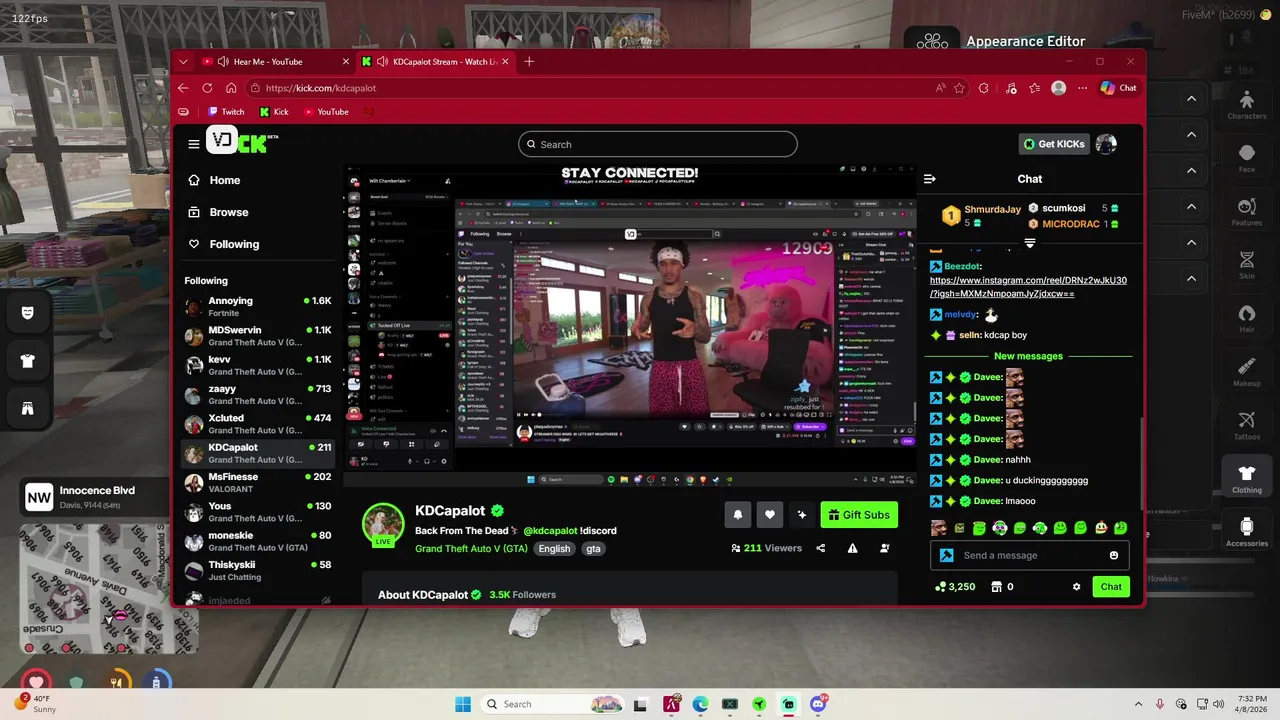Open the Edge settings and more menu
The width and height of the screenshot is (1280, 720).
pyautogui.click(x=1082, y=88)
